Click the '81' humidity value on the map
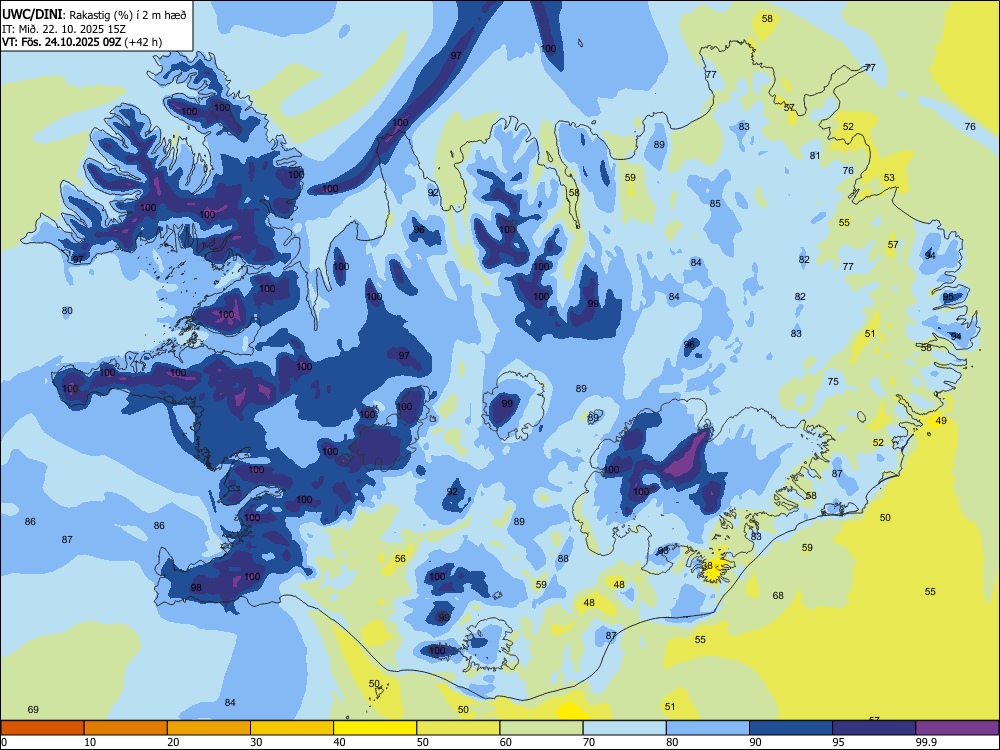Image resolution: width=1000 pixels, height=750 pixels. click(815, 156)
